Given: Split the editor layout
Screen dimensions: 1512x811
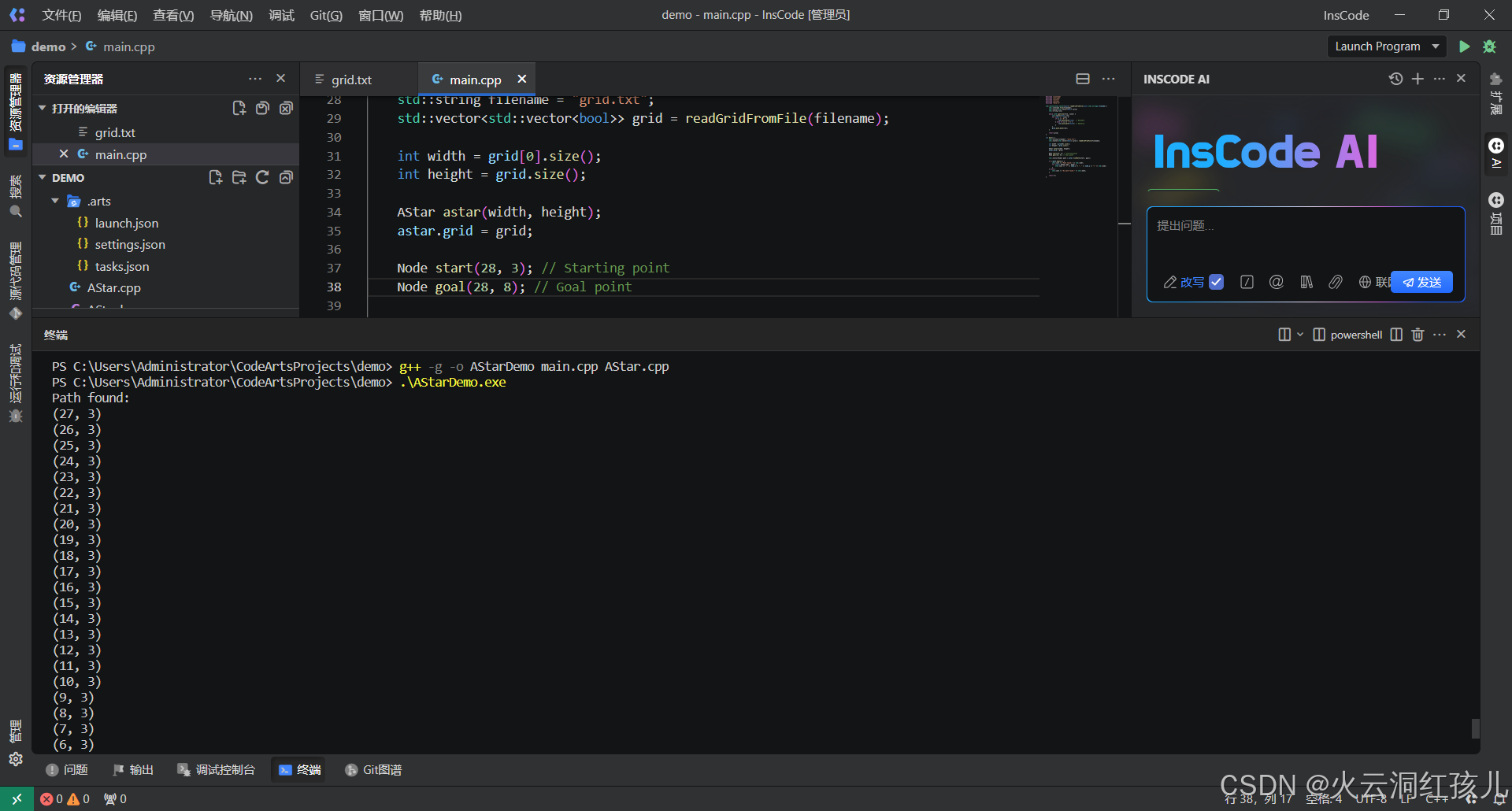Looking at the screenshot, I should tap(1083, 79).
